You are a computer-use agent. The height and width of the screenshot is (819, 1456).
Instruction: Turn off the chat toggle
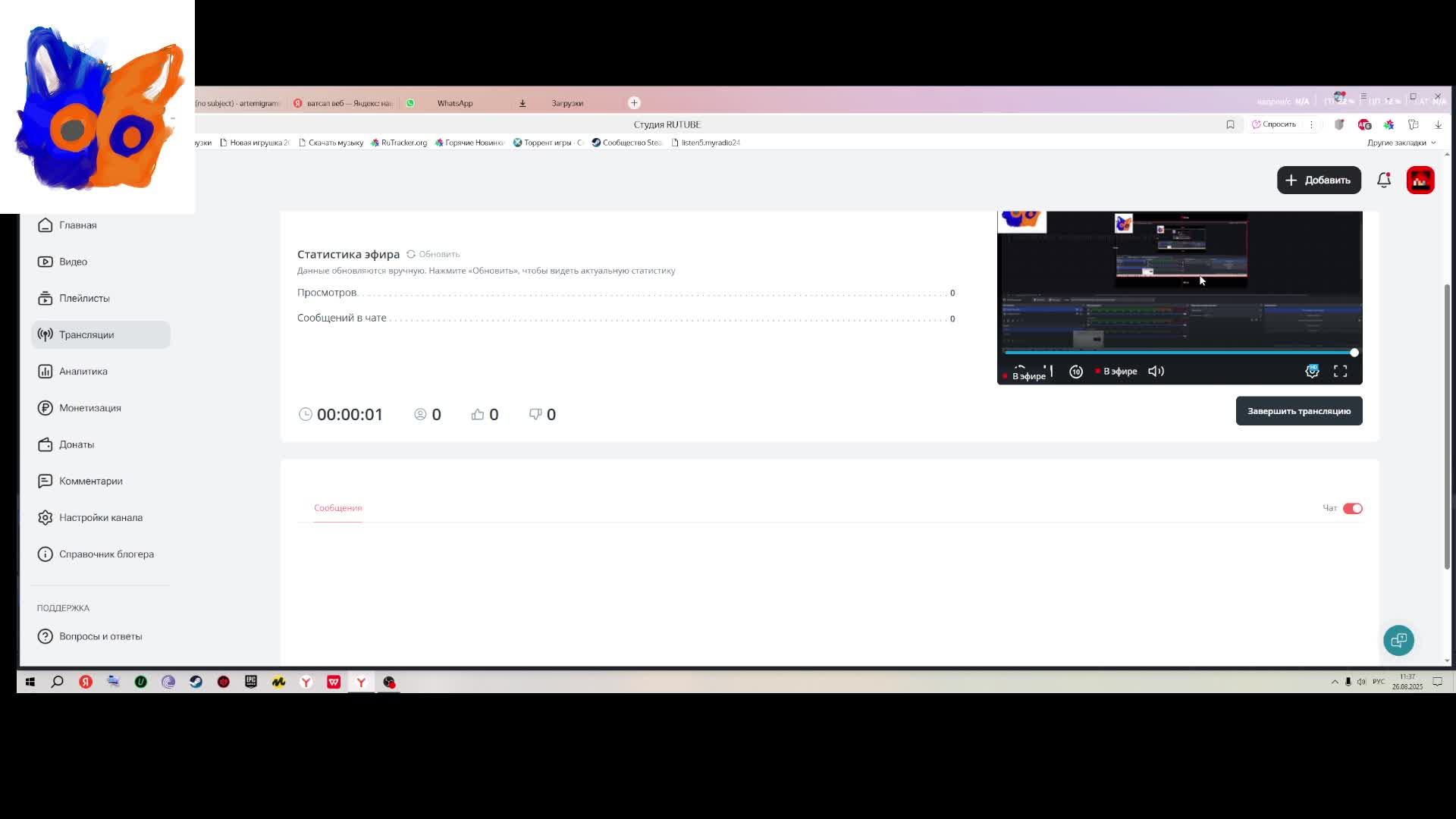tap(1352, 509)
